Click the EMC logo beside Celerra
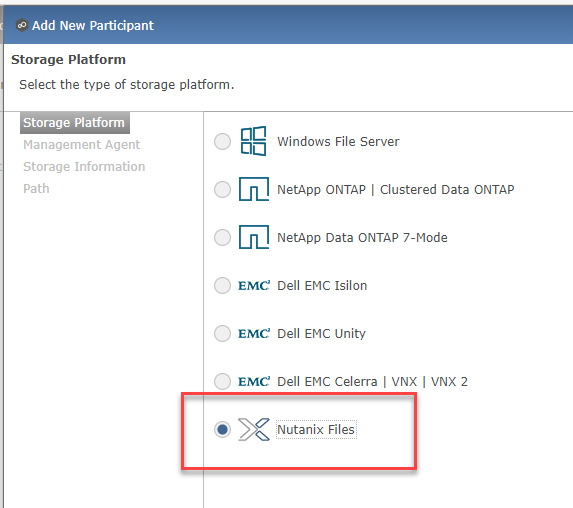The width and height of the screenshot is (573, 508). tap(254, 382)
